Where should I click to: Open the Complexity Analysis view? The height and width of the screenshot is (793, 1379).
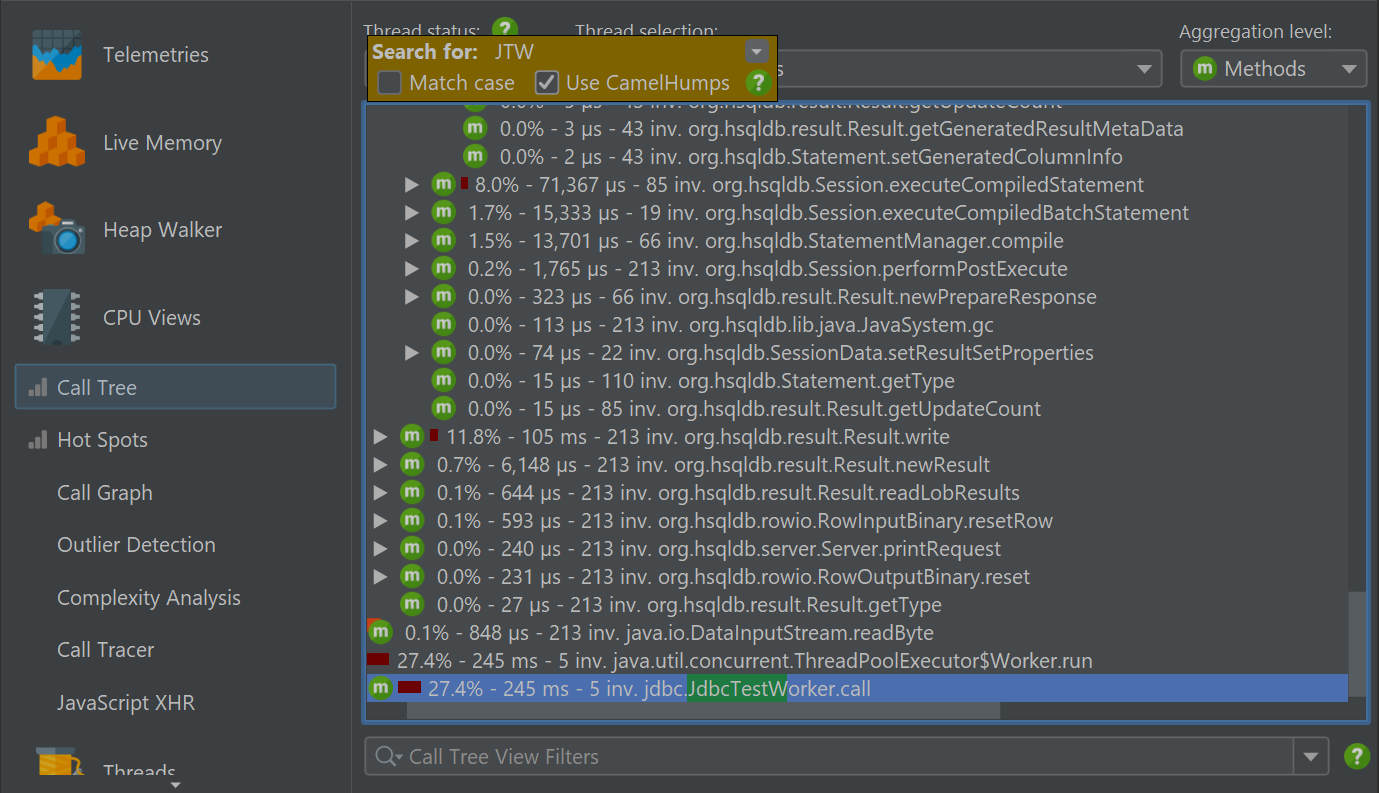148,598
